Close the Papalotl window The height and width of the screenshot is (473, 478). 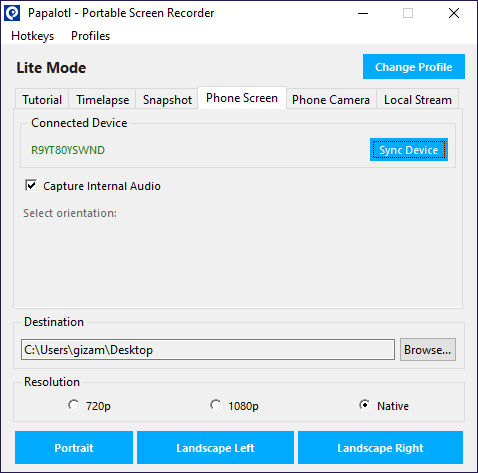tap(454, 13)
